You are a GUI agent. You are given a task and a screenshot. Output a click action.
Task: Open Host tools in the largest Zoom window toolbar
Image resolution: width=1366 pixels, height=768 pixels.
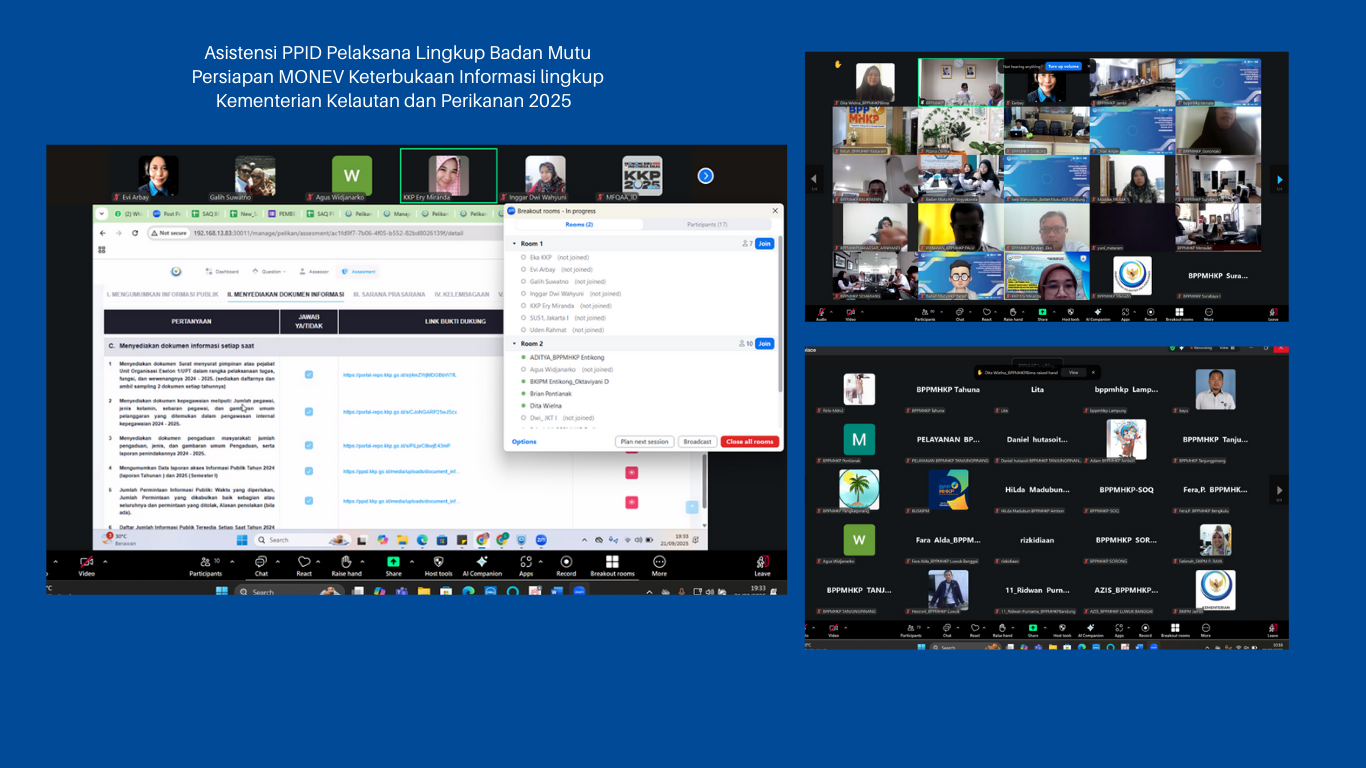438,563
